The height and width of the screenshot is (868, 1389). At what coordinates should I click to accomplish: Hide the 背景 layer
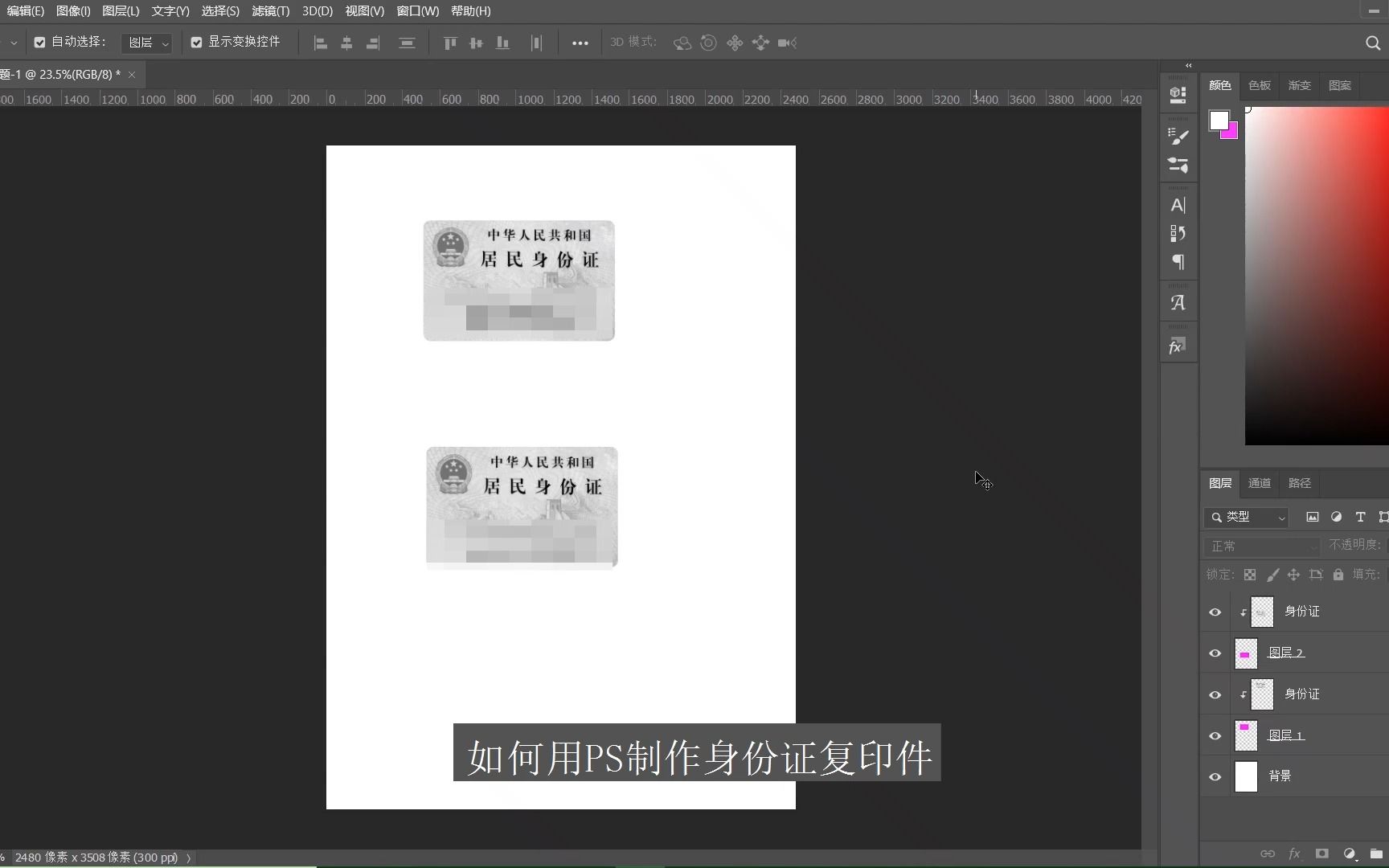click(x=1215, y=776)
